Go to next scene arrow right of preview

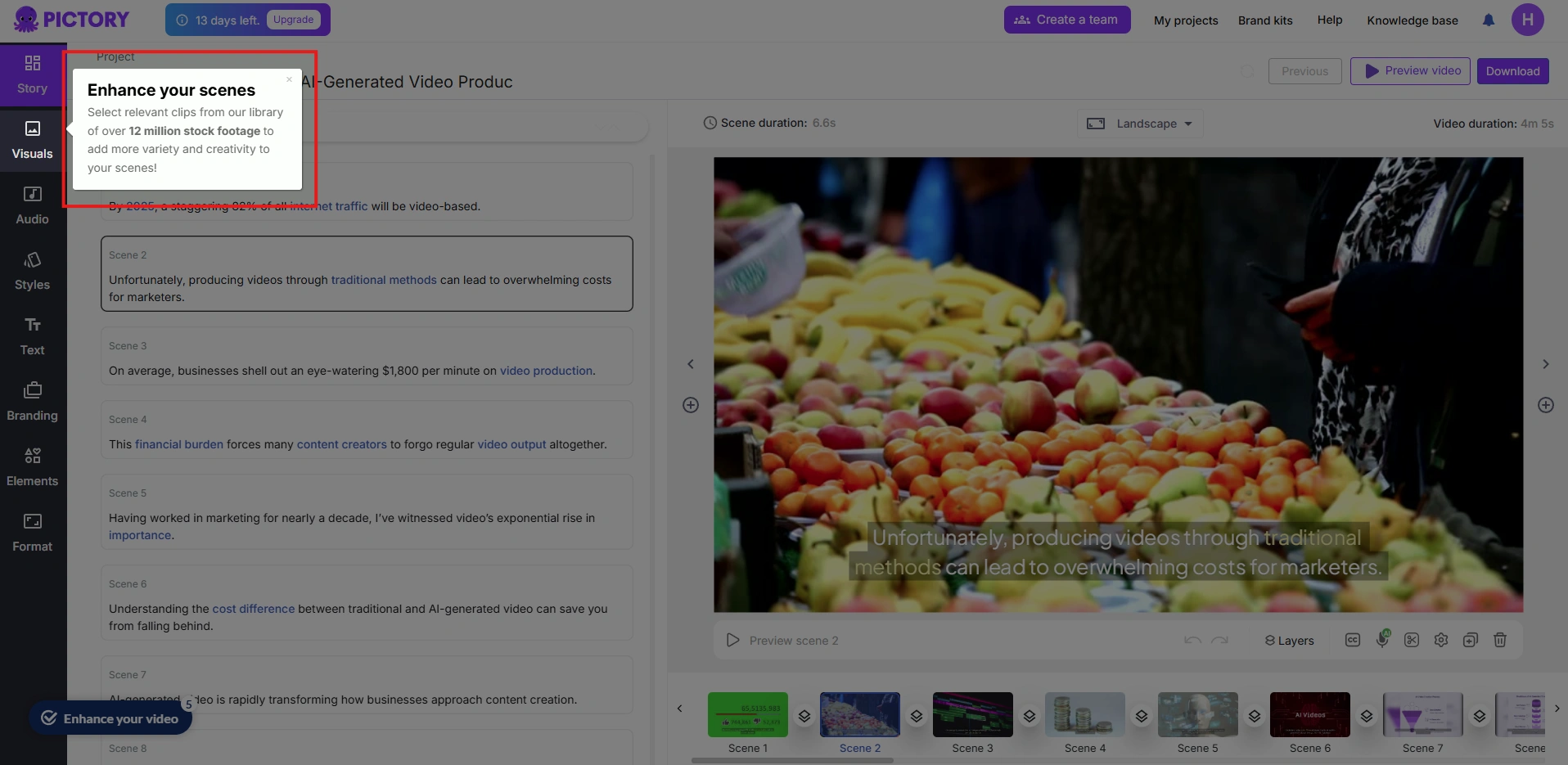pos(1546,364)
